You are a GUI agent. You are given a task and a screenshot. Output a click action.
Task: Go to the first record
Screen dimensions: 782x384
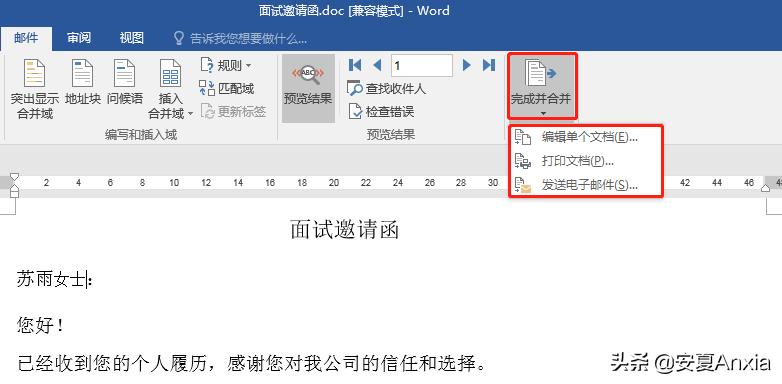pyautogui.click(x=355, y=65)
